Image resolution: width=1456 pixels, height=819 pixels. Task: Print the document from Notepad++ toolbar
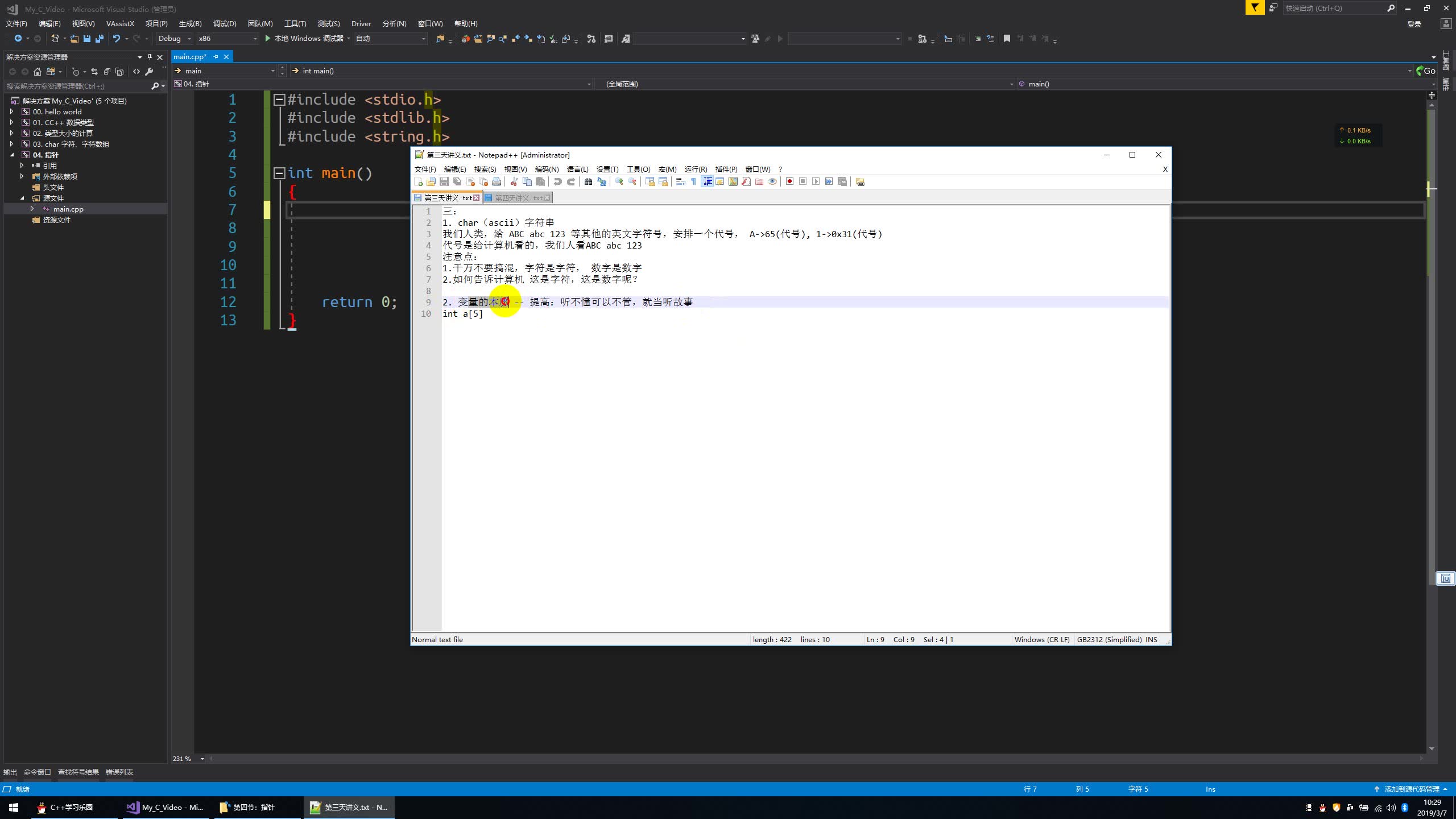(x=497, y=181)
